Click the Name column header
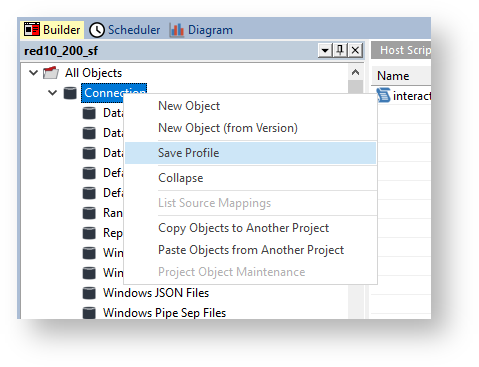479x367 pixels. (x=401, y=76)
